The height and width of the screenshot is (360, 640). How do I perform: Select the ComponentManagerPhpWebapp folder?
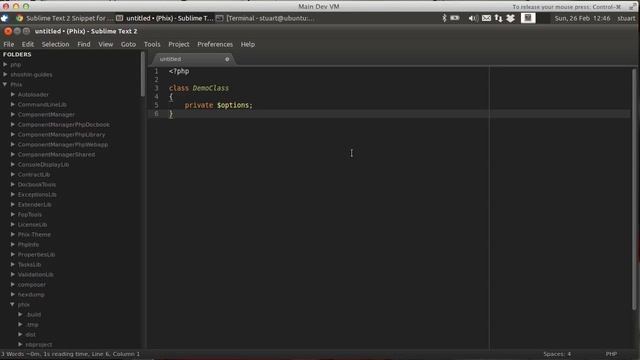63,144
